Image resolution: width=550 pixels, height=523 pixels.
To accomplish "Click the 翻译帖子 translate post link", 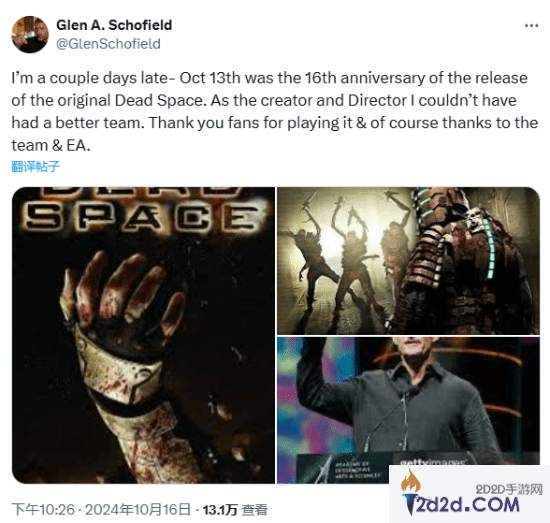I will [x=35, y=166].
